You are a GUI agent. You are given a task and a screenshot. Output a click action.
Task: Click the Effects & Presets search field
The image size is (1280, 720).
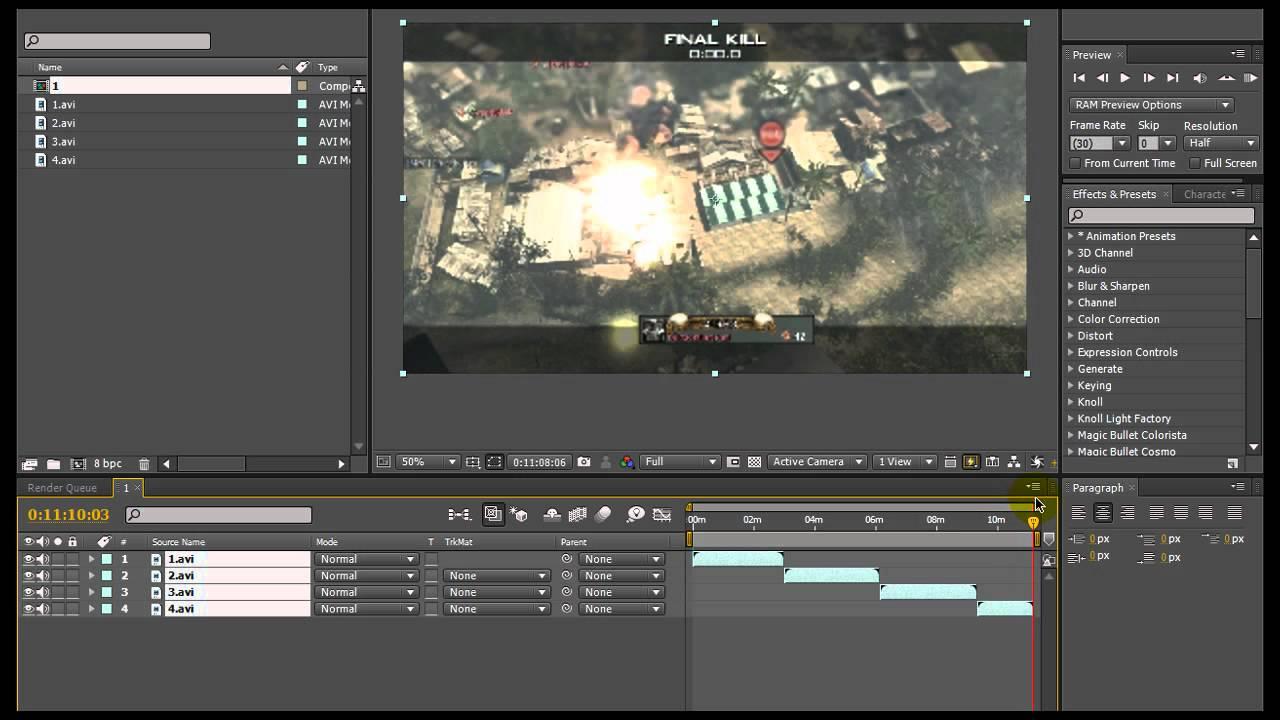tap(1161, 215)
